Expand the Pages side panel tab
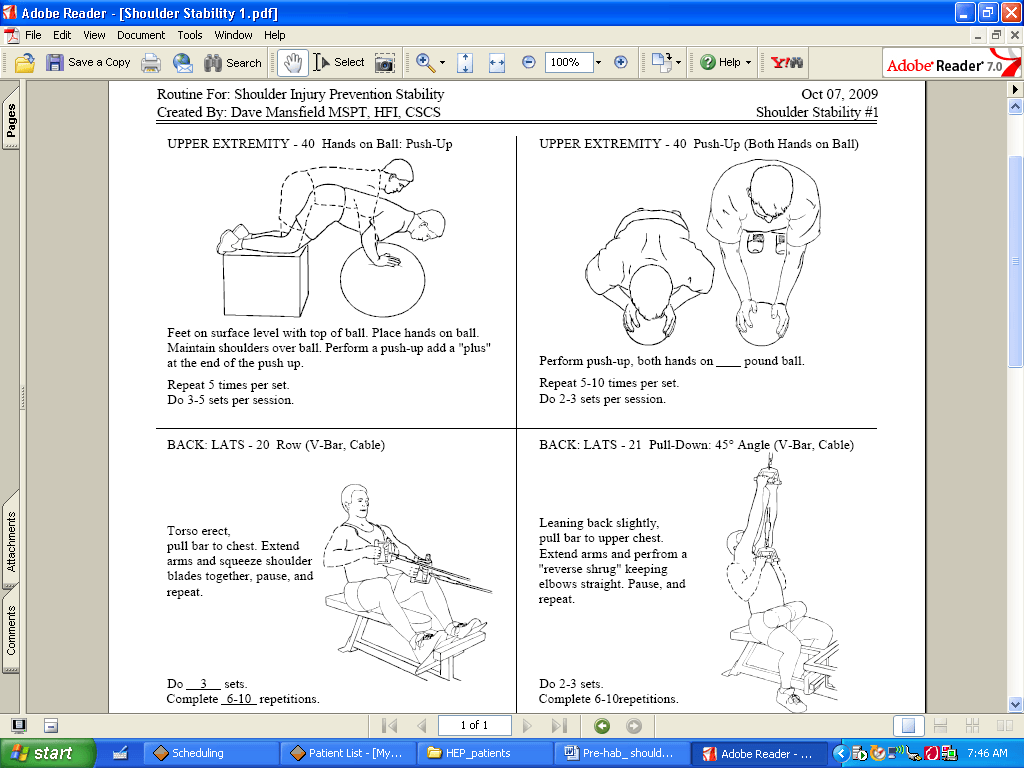 pyautogui.click(x=11, y=118)
